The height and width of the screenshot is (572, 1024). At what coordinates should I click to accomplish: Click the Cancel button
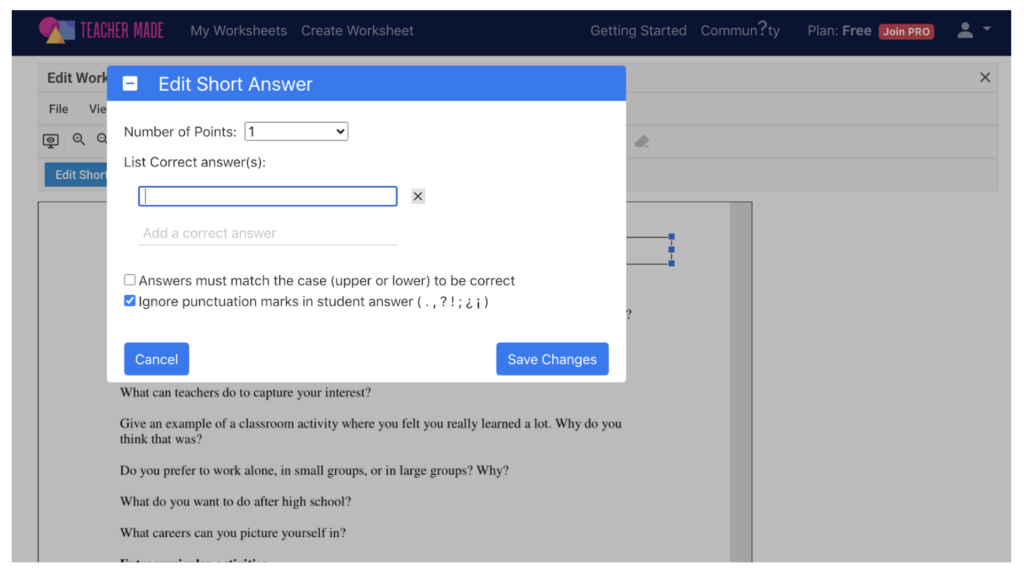click(157, 359)
